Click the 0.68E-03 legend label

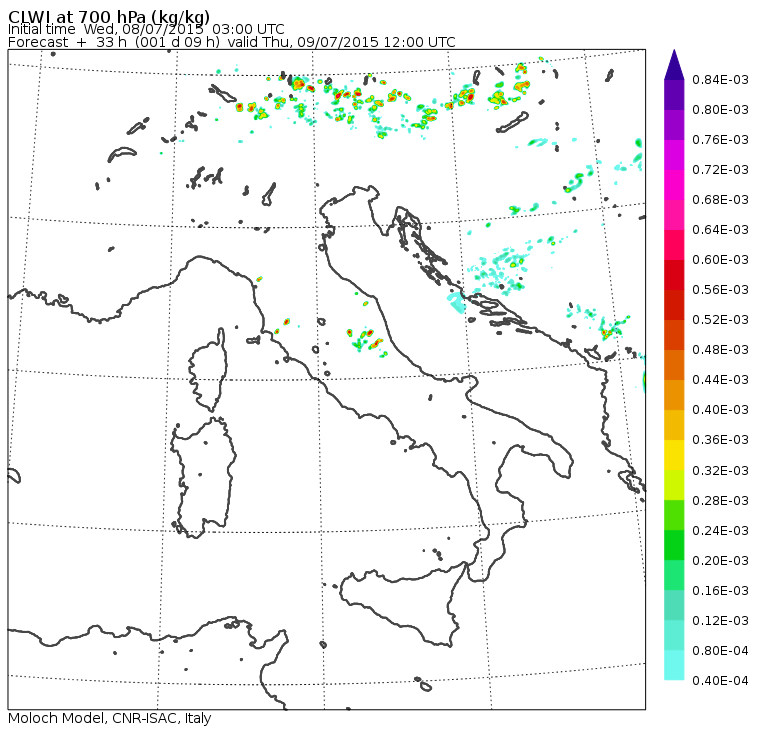(720, 200)
